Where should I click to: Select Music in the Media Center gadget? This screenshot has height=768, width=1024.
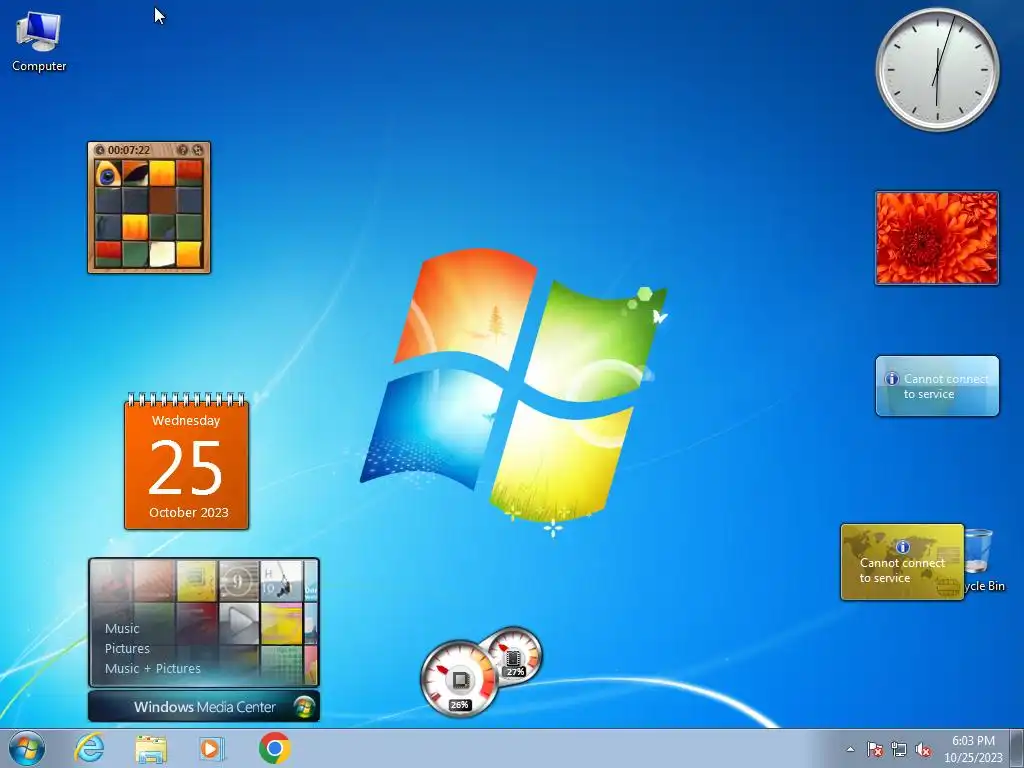(122, 628)
